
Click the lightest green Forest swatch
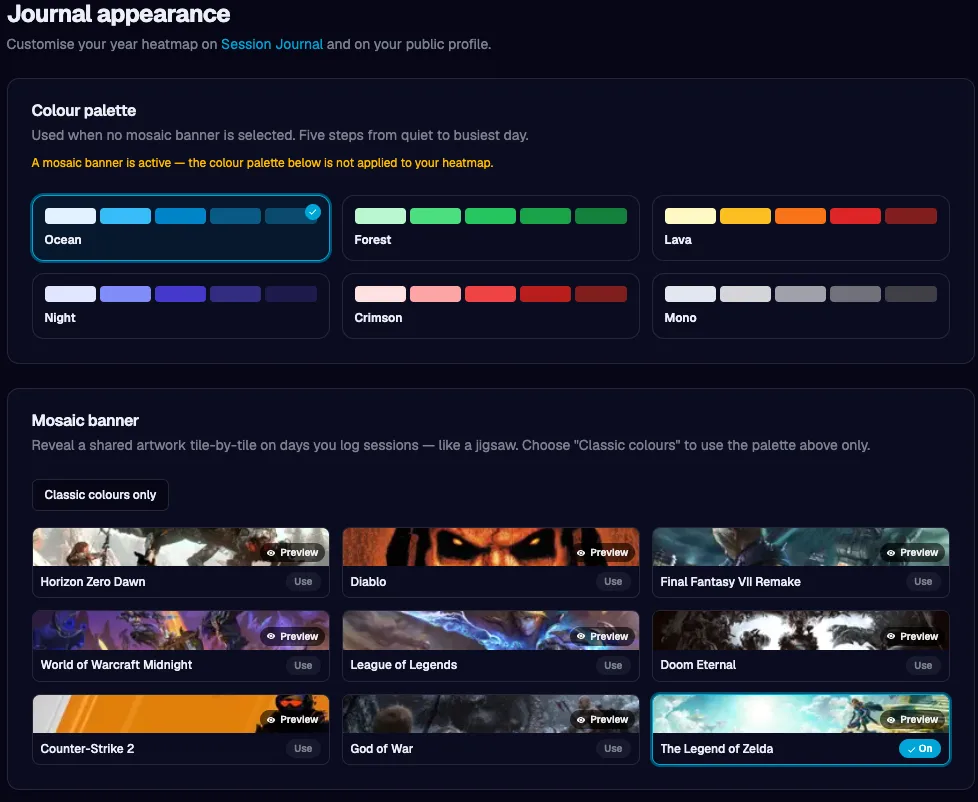coord(380,216)
